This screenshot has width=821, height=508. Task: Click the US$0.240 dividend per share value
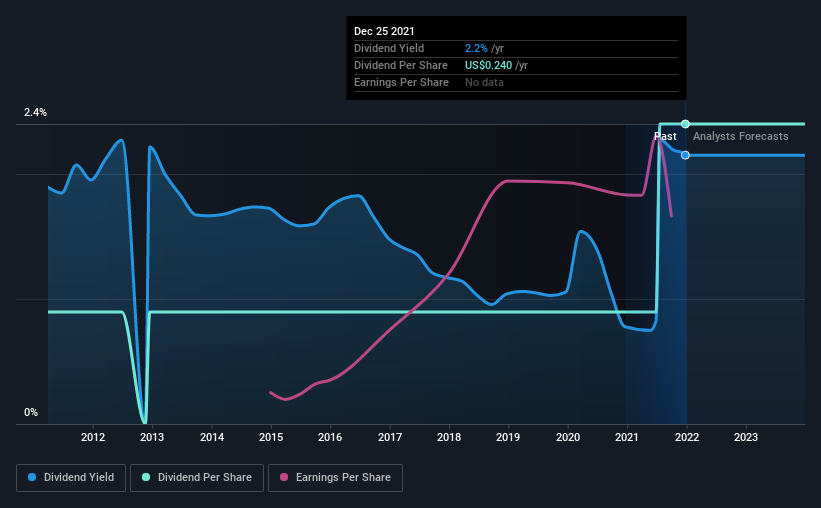click(x=489, y=65)
